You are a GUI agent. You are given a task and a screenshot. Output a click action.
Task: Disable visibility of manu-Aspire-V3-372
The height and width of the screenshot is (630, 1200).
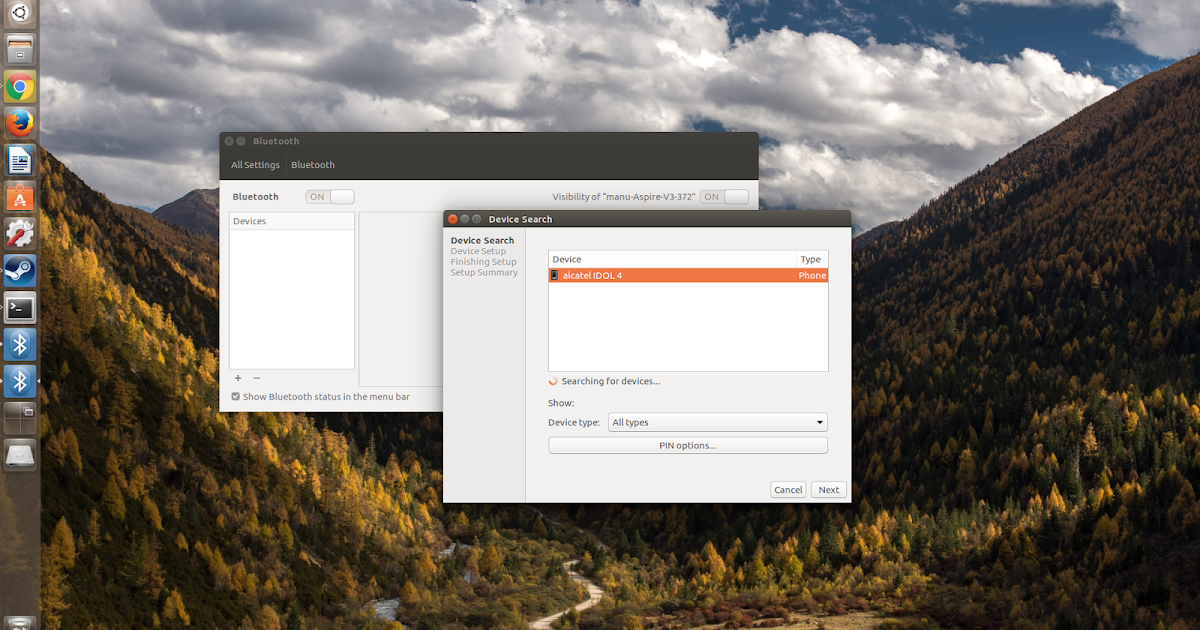pyautogui.click(x=723, y=196)
